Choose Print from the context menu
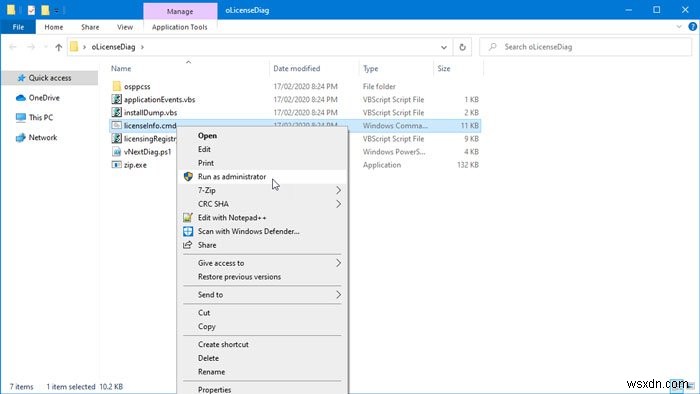Image resolution: width=700 pixels, height=394 pixels. point(206,163)
